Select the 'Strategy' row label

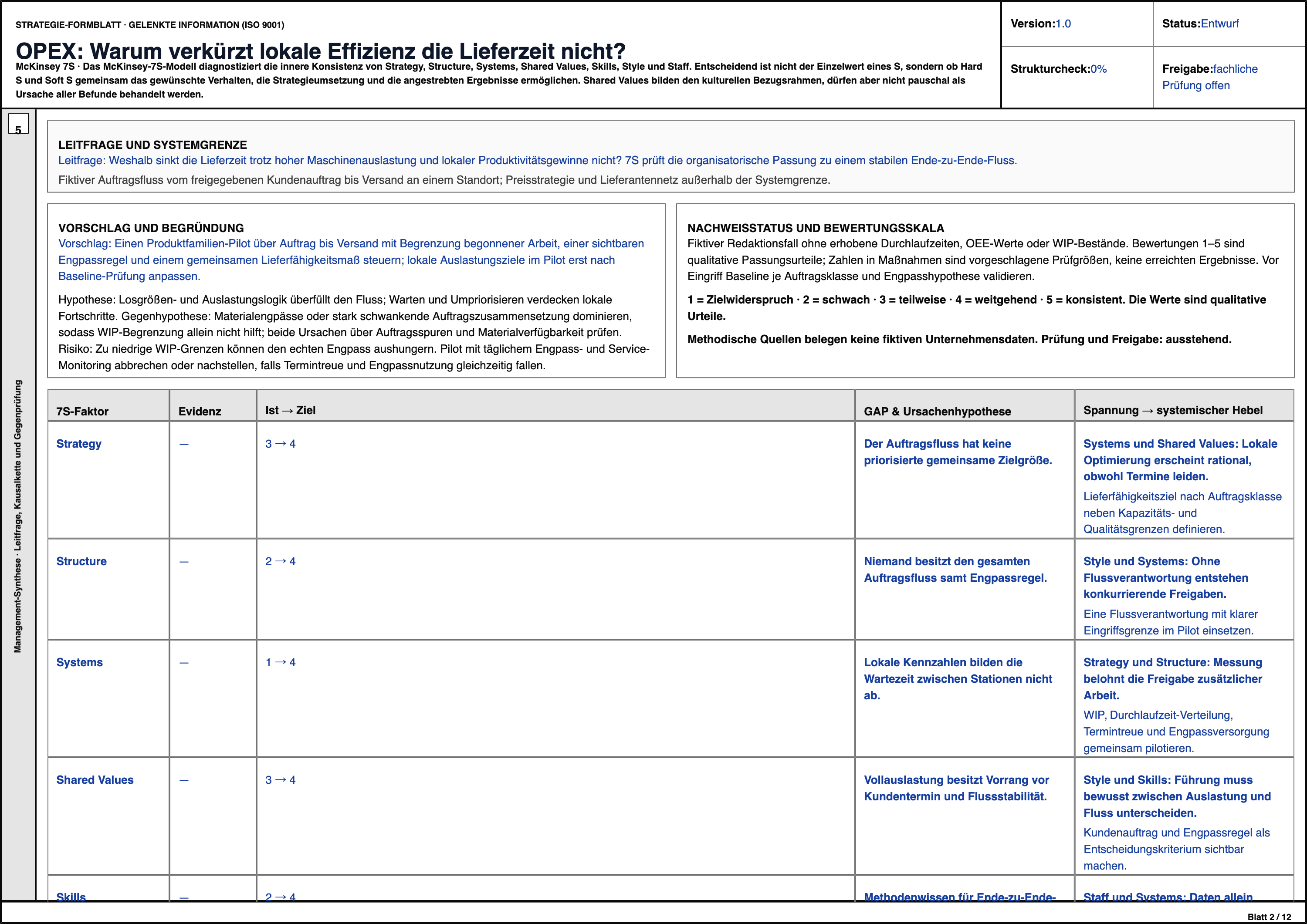coord(78,444)
